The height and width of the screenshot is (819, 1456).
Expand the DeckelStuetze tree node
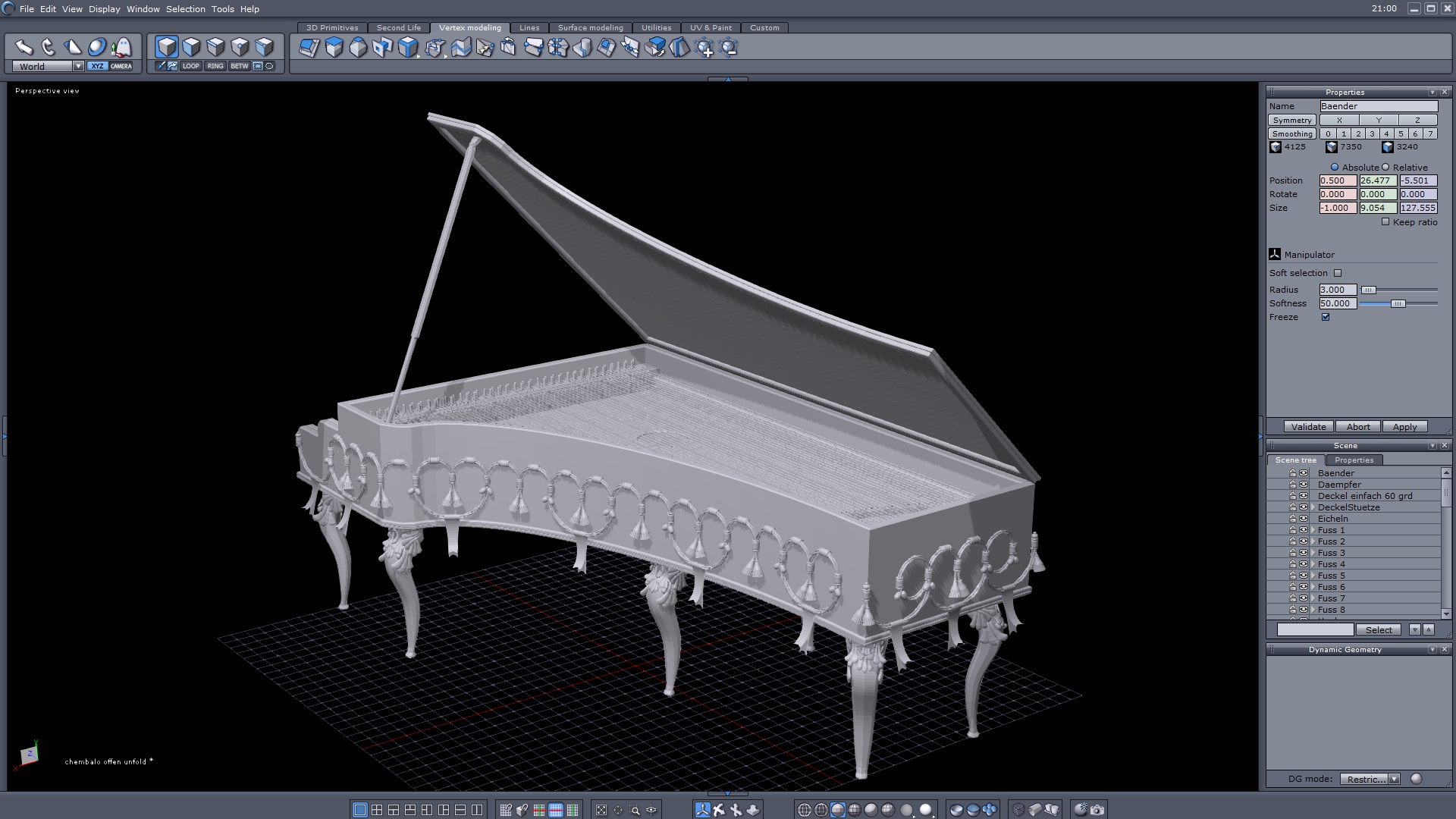point(1313,507)
